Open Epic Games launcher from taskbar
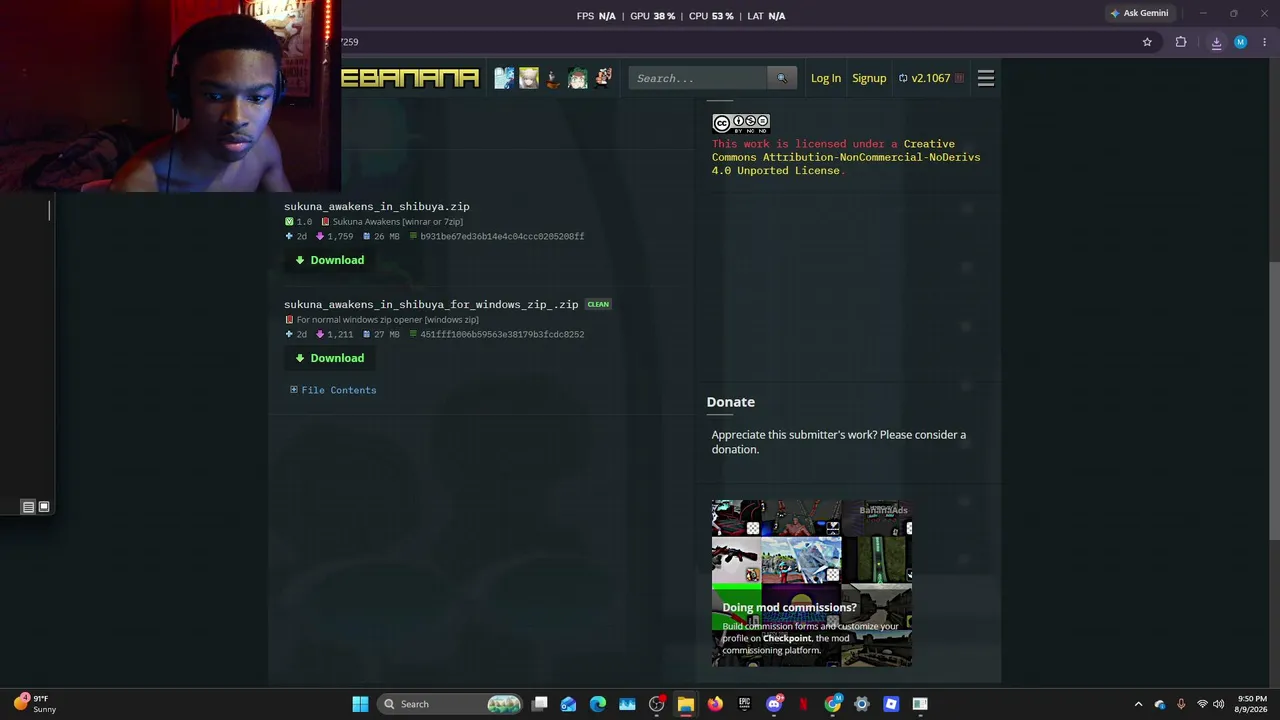 744,704
